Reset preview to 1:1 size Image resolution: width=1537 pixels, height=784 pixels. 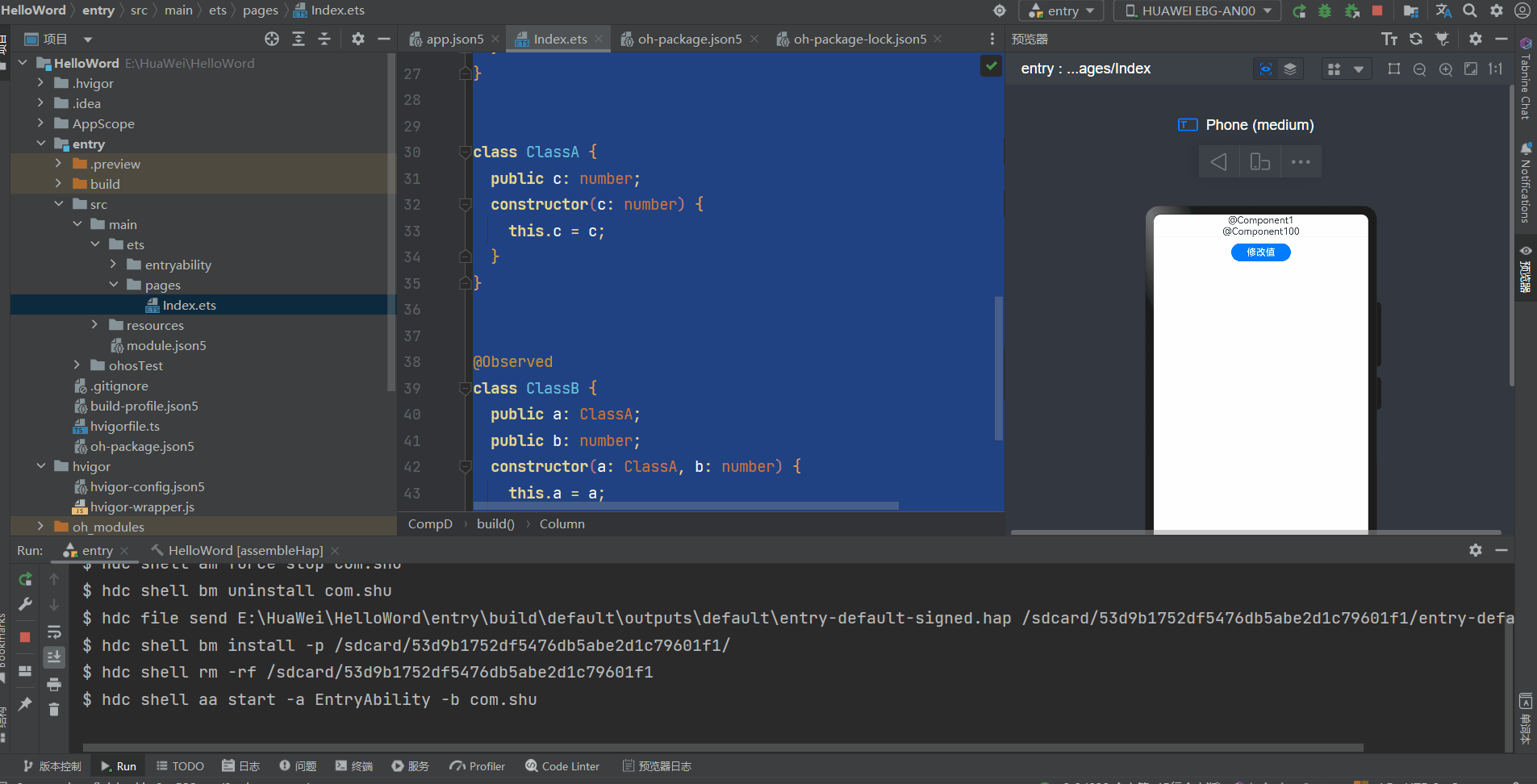tap(1496, 69)
